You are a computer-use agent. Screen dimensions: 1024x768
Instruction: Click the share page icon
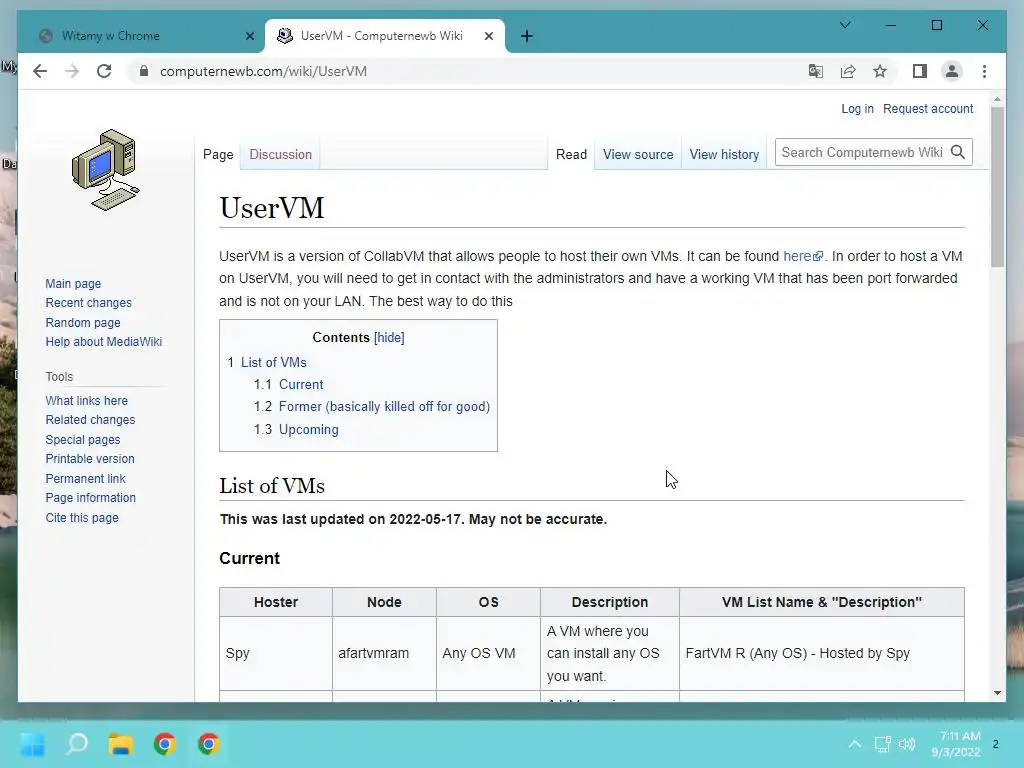click(848, 71)
